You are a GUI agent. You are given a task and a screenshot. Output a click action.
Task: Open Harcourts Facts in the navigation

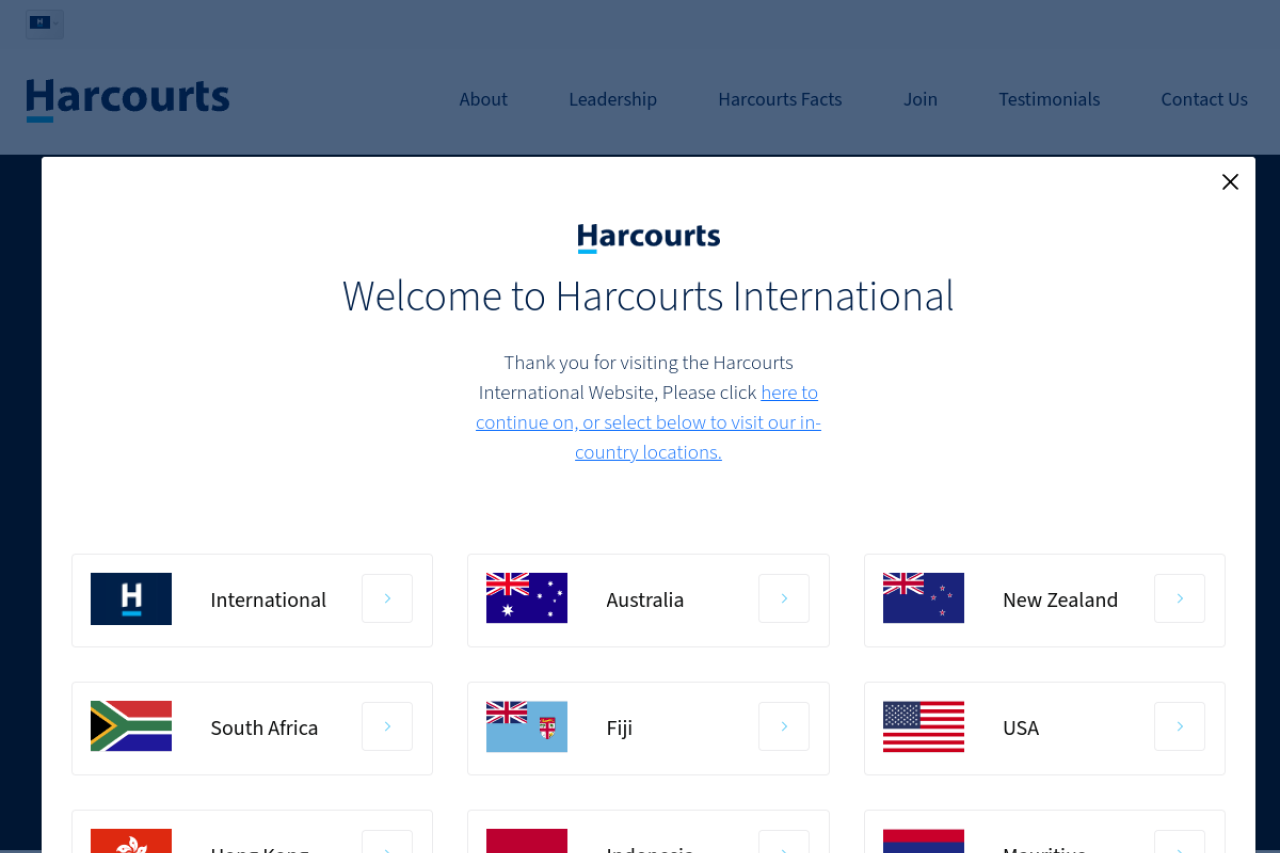[779, 100]
